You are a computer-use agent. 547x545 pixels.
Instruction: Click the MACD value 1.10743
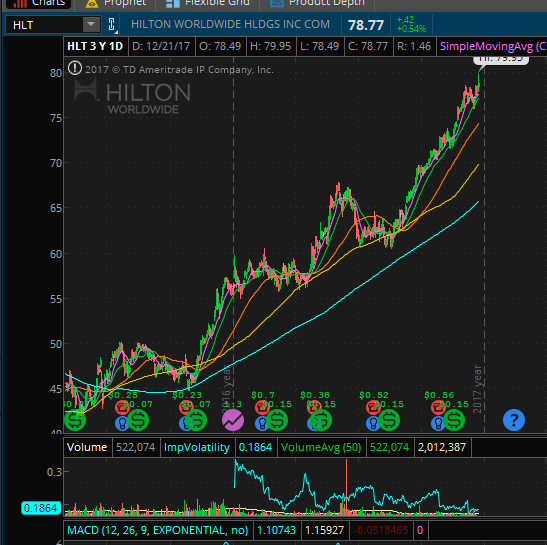276,530
